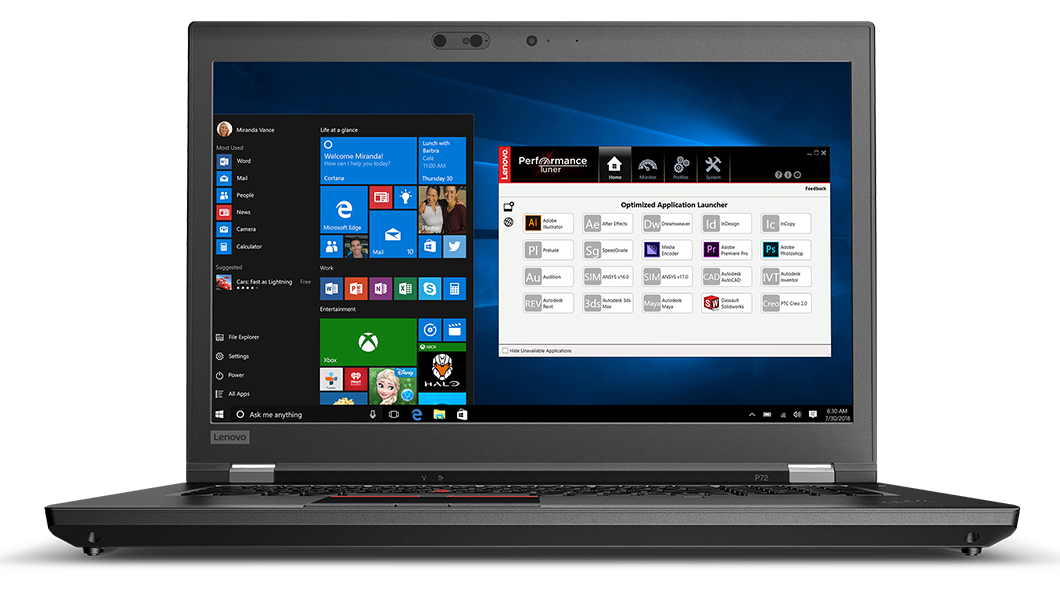
Task: Launch Dassault Solidworks
Action: pos(726,302)
